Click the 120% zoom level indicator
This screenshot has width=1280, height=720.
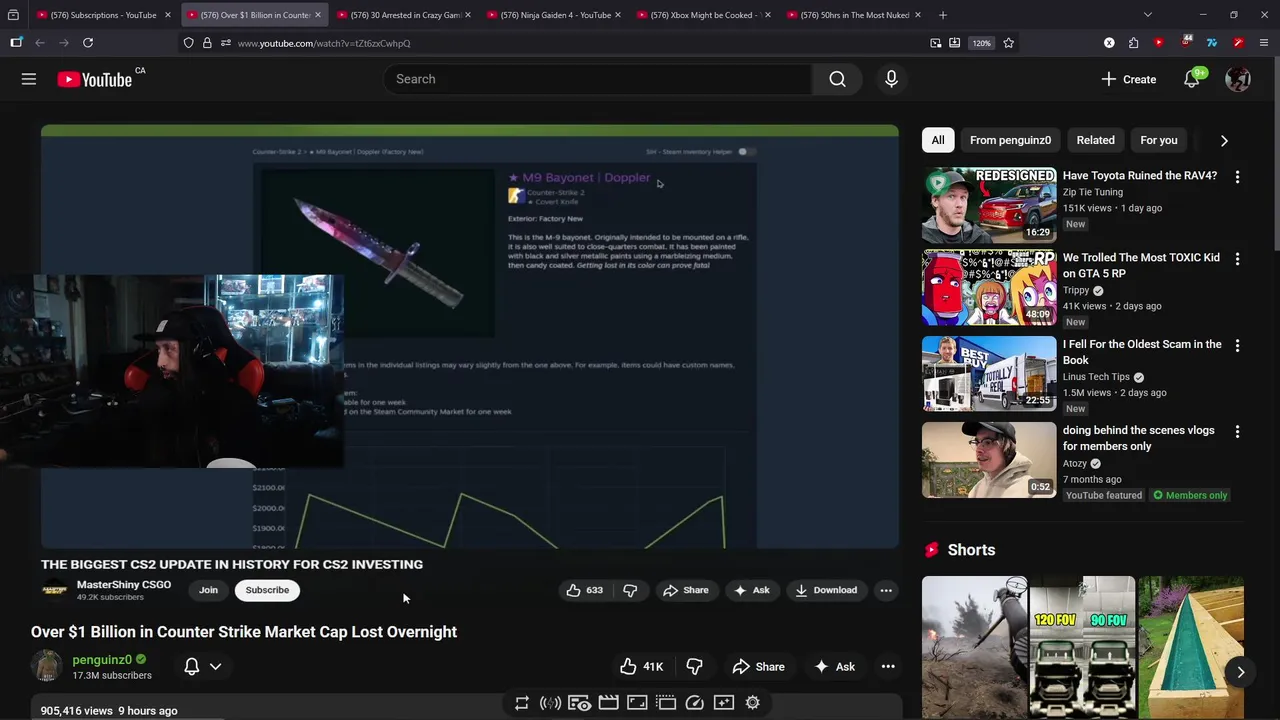coord(981,43)
